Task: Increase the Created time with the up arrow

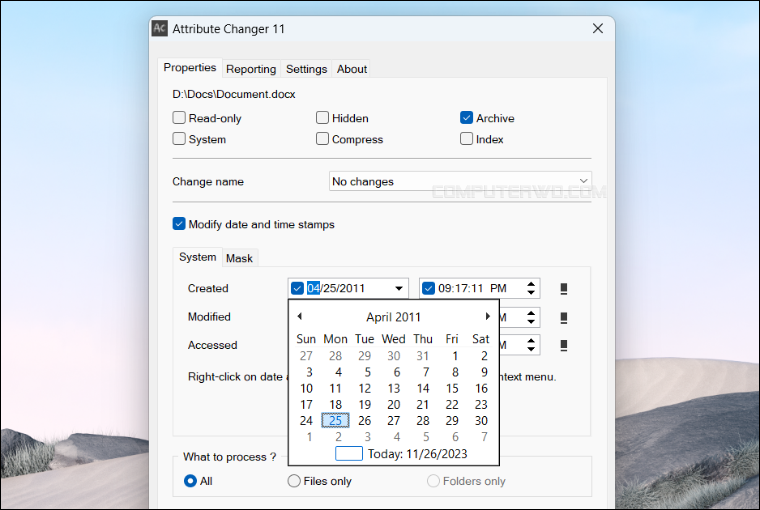Action: [x=531, y=284]
